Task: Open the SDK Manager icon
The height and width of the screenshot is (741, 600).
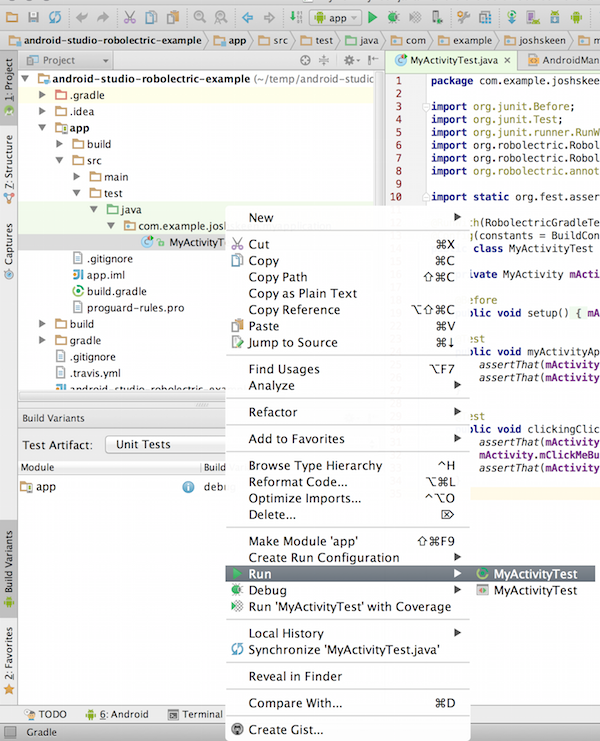Action: click(555, 18)
